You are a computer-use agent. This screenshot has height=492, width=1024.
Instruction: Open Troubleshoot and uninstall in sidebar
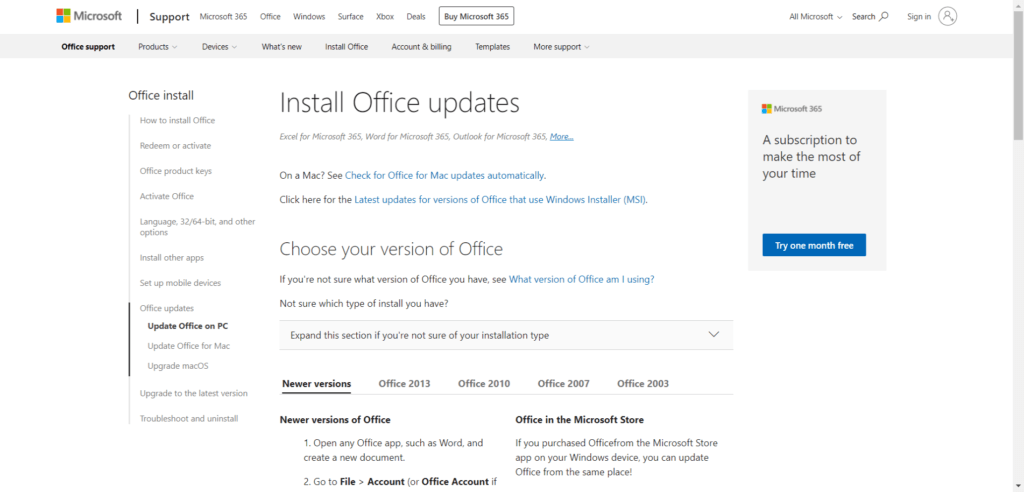[189, 418]
